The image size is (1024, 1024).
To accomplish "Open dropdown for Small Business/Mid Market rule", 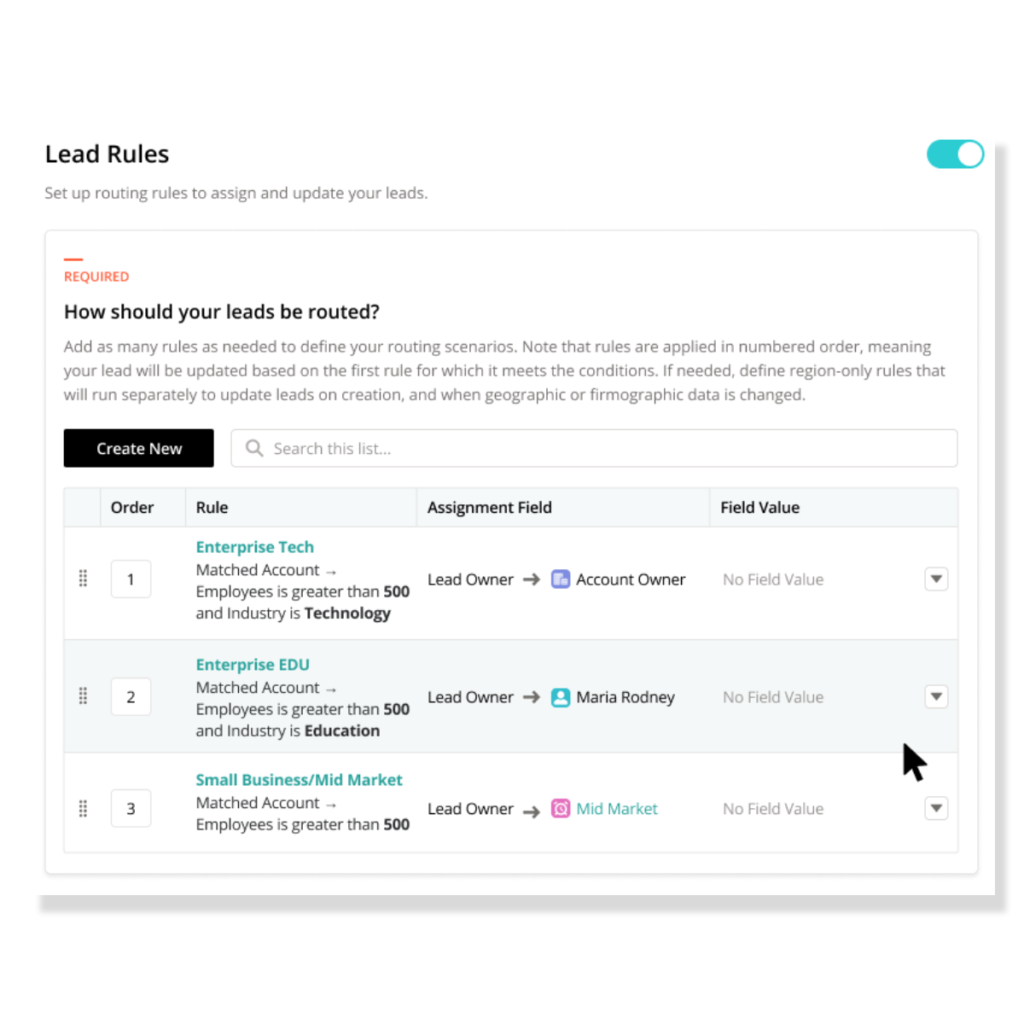I will click(936, 808).
